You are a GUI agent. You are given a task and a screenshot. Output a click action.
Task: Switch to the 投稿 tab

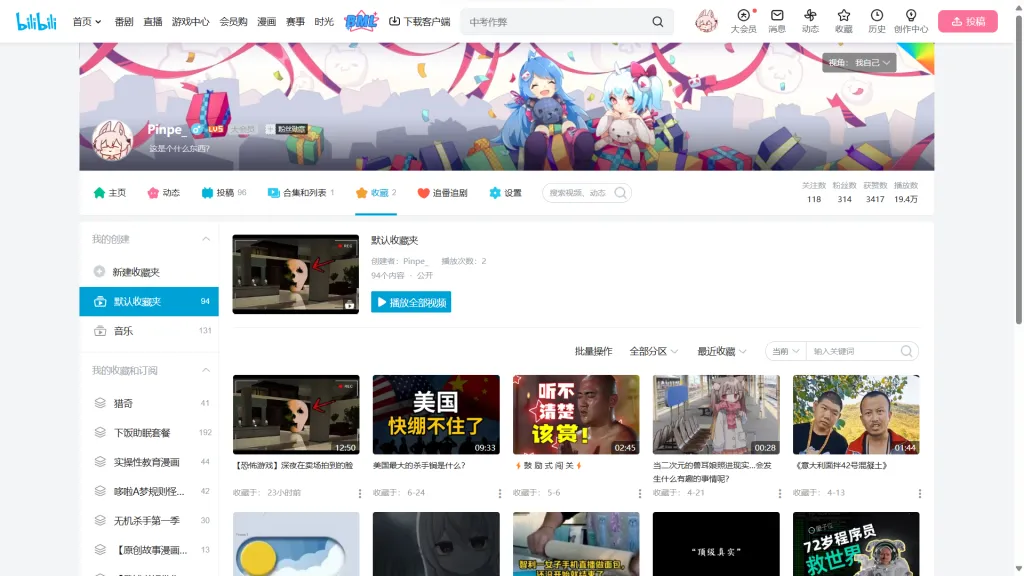click(x=224, y=193)
